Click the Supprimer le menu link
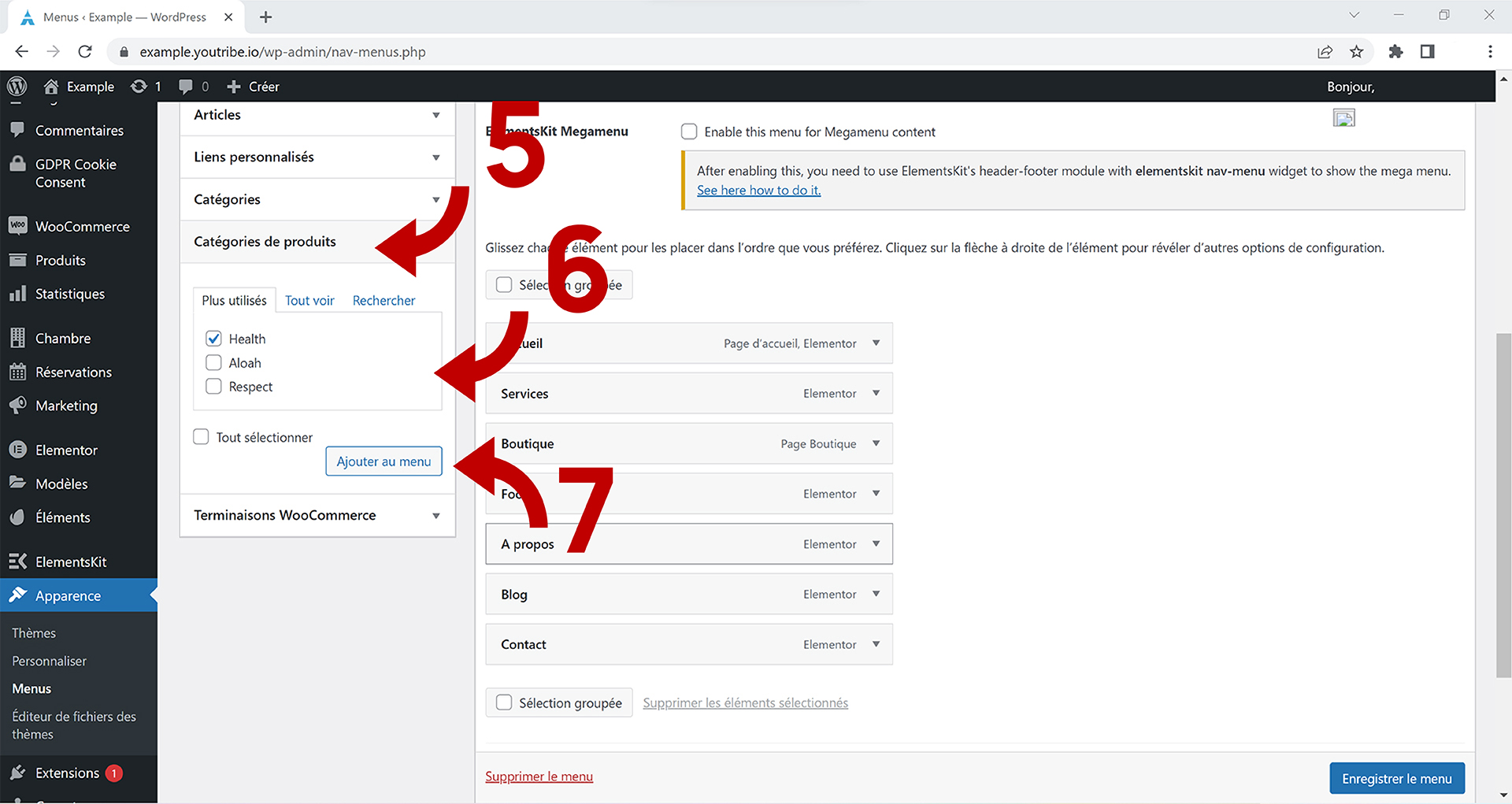The width and height of the screenshot is (1512, 804). tap(539, 776)
